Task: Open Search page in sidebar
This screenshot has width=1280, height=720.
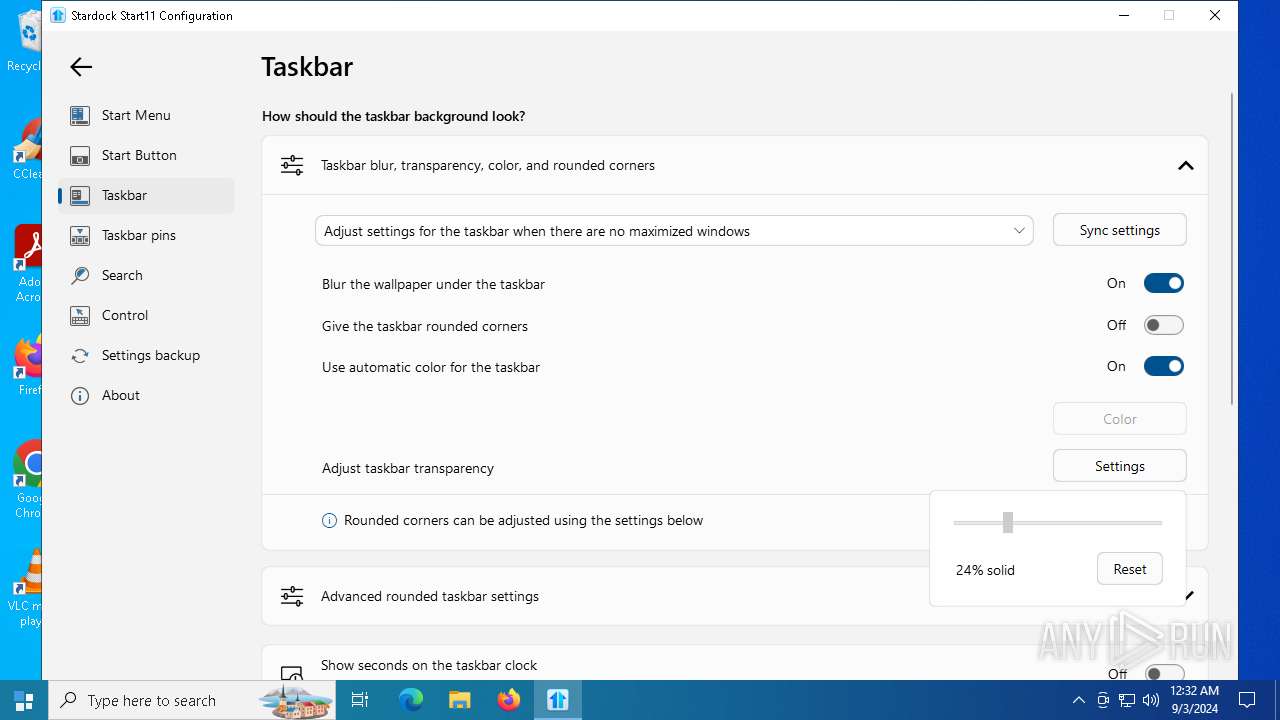Action: pyautogui.click(x=146, y=275)
